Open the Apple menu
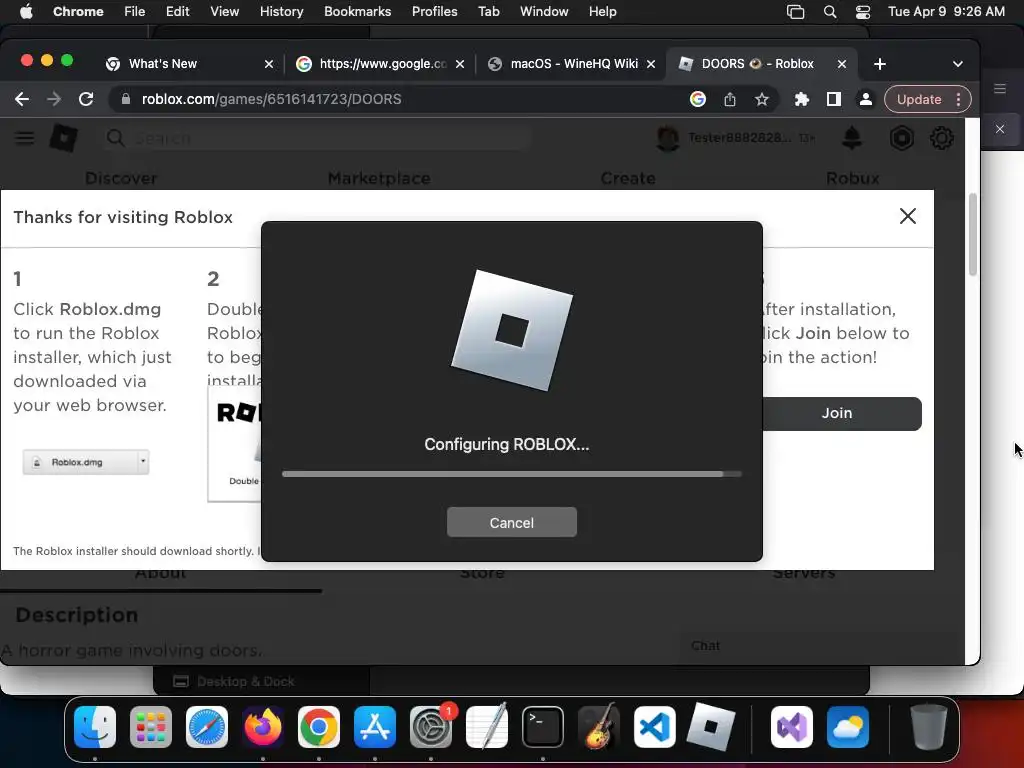1024x768 pixels. (x=26, y=11)
